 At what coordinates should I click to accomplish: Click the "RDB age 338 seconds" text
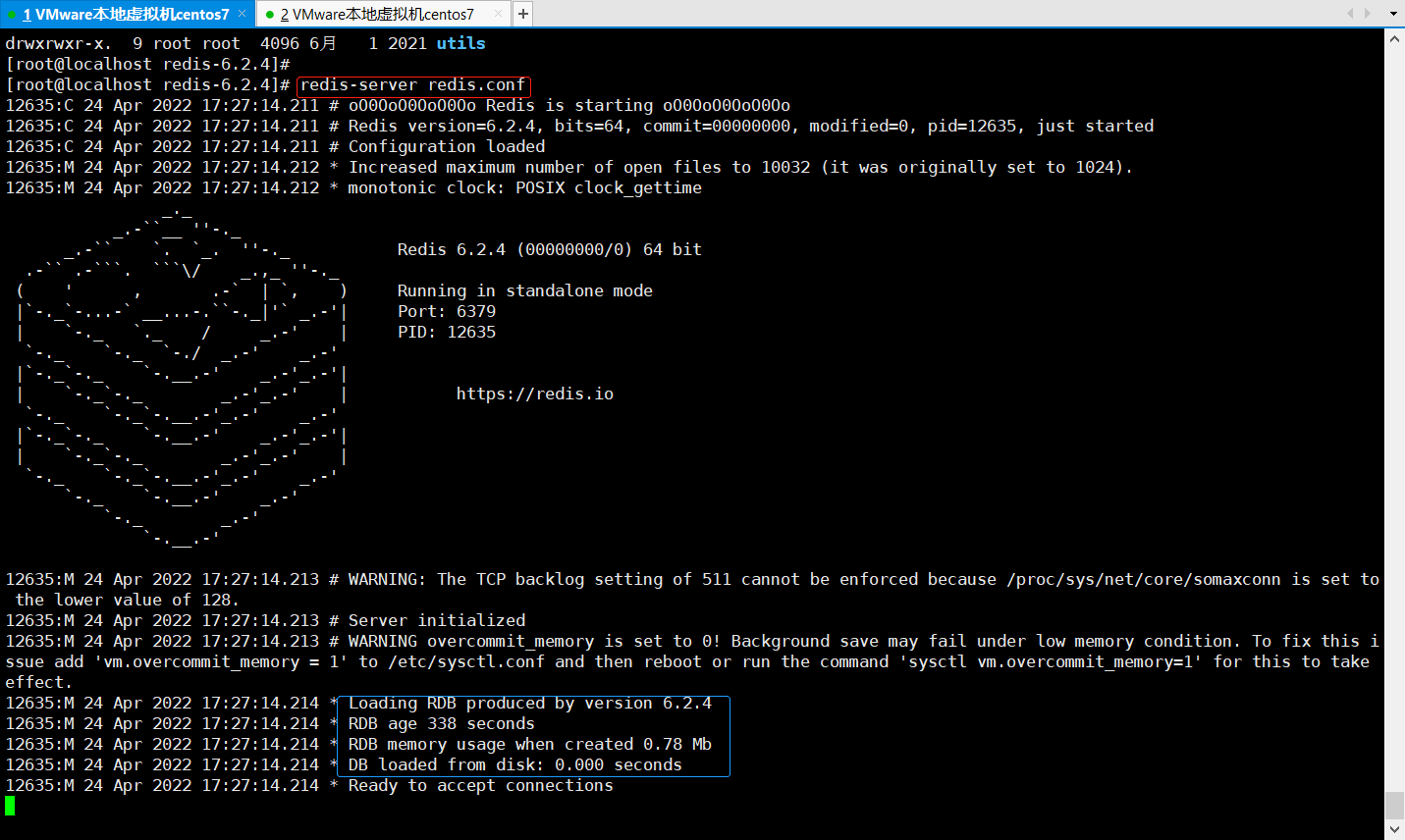442,723
